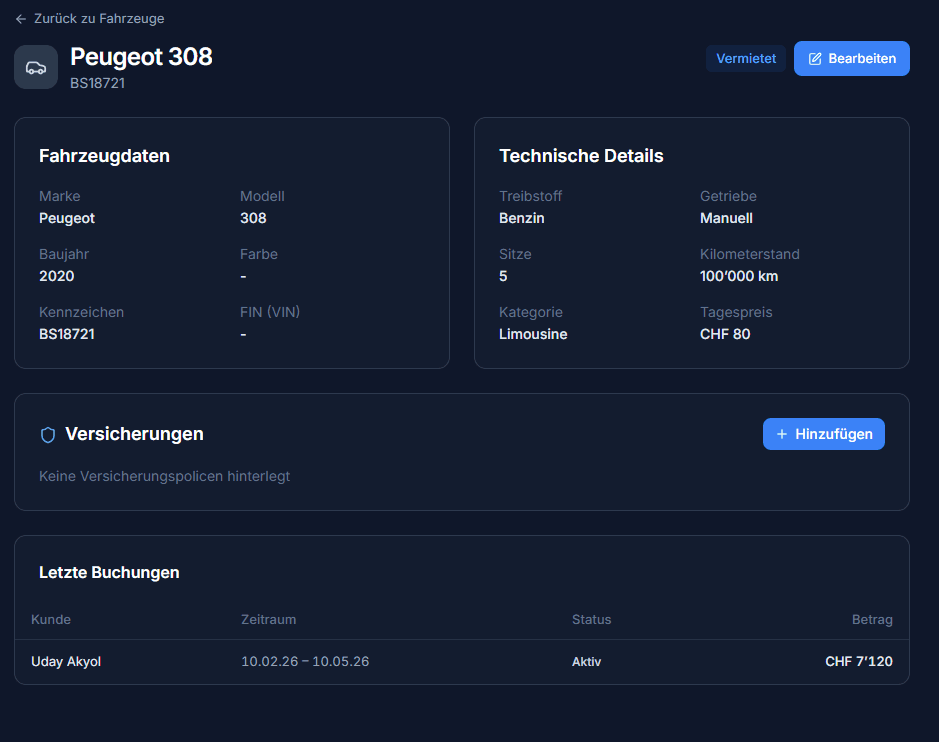Click the Vermietet status badge
Screen dimensions: 939x742
[x=746, y=59]
